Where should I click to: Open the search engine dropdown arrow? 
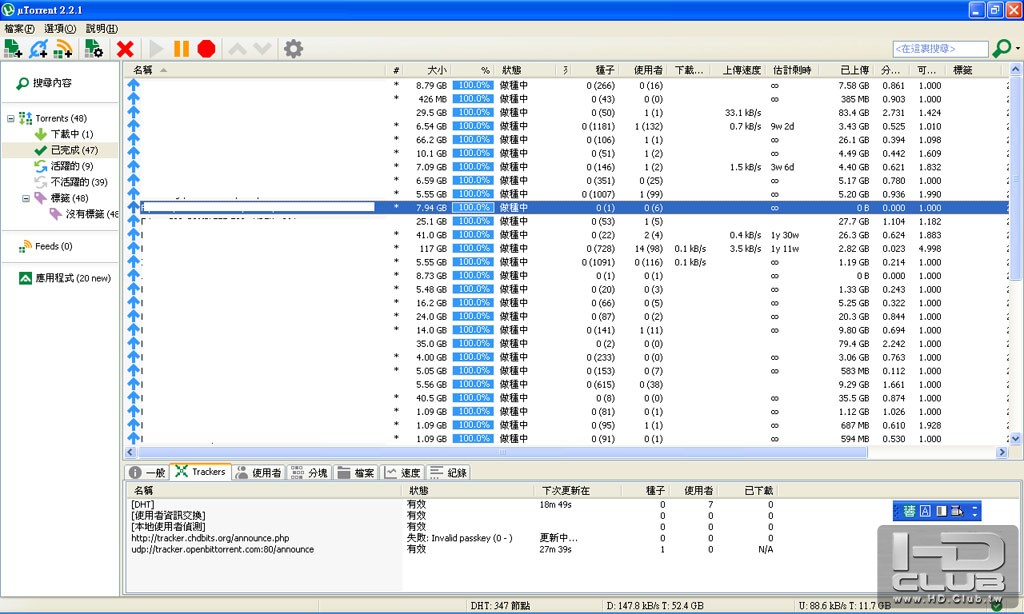coord(1017,49)
